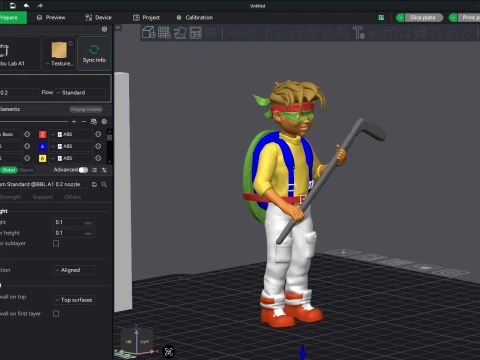Toggle the Advanced mode switch

(x=83, y=170)
